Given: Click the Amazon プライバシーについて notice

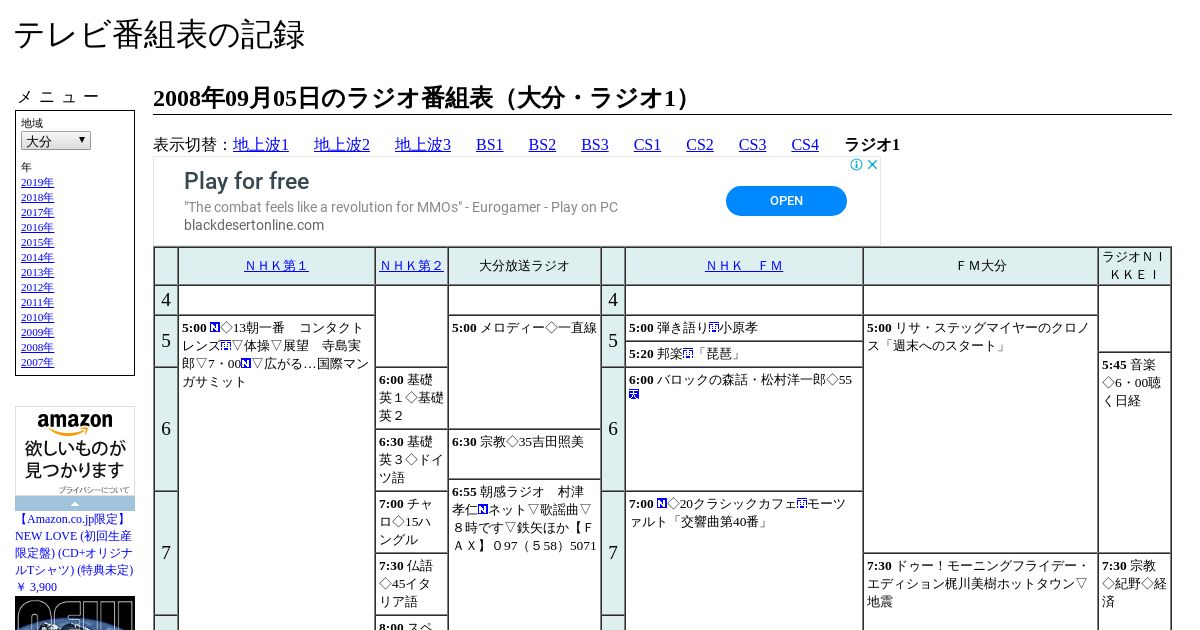Looking at the screenshot, I should click(93, 490).
